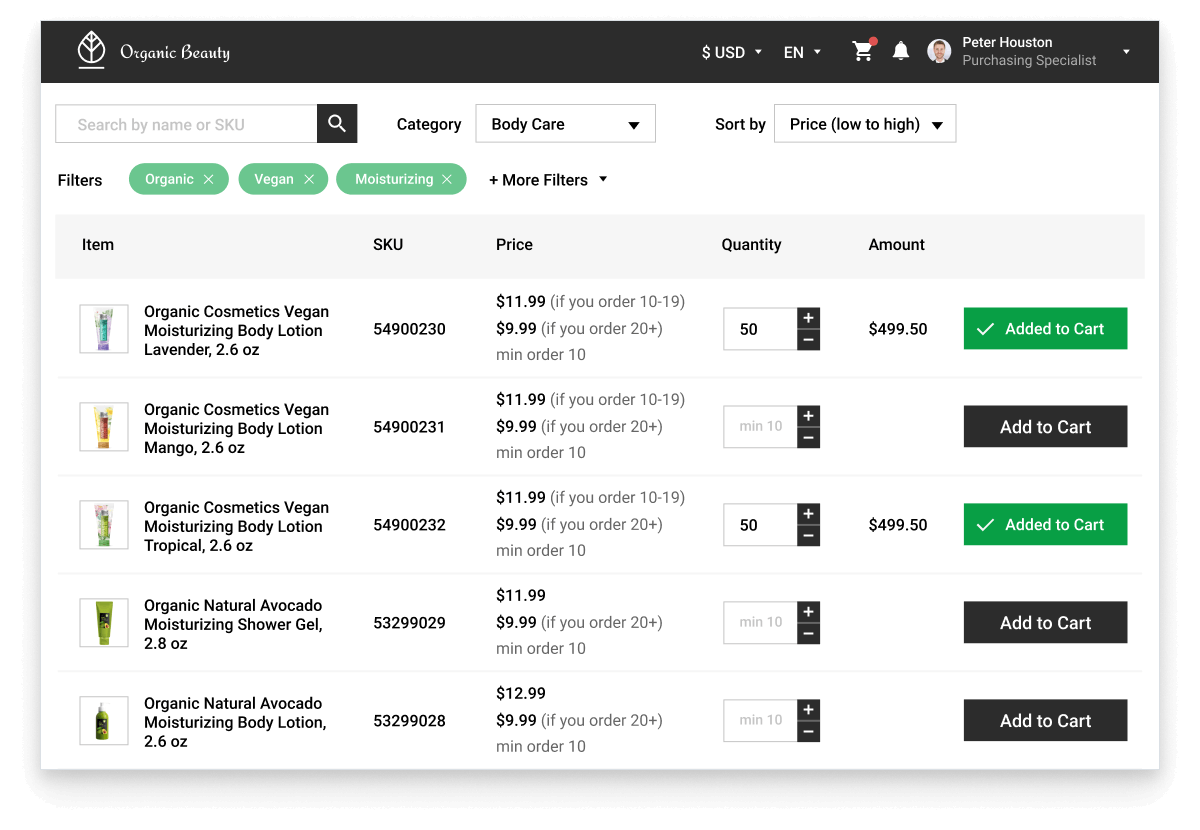Add Mango body lotion to cart
1200x830 pixels.
[x=1045, y=427]
